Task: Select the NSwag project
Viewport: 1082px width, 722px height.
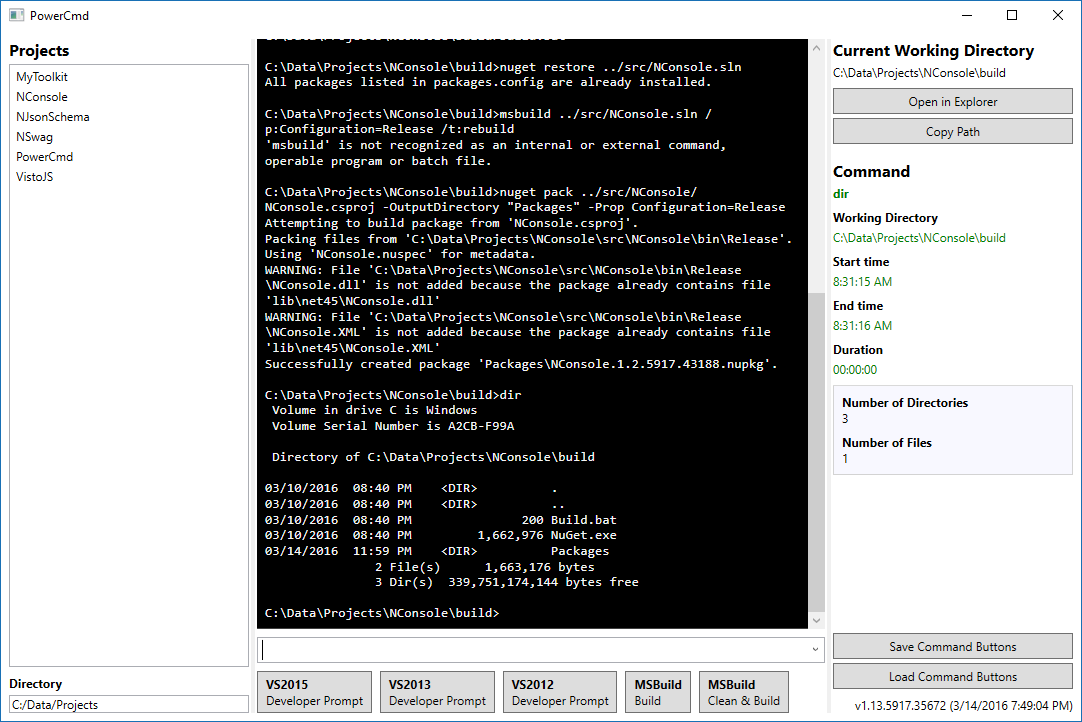Action: tap(35, 137)
